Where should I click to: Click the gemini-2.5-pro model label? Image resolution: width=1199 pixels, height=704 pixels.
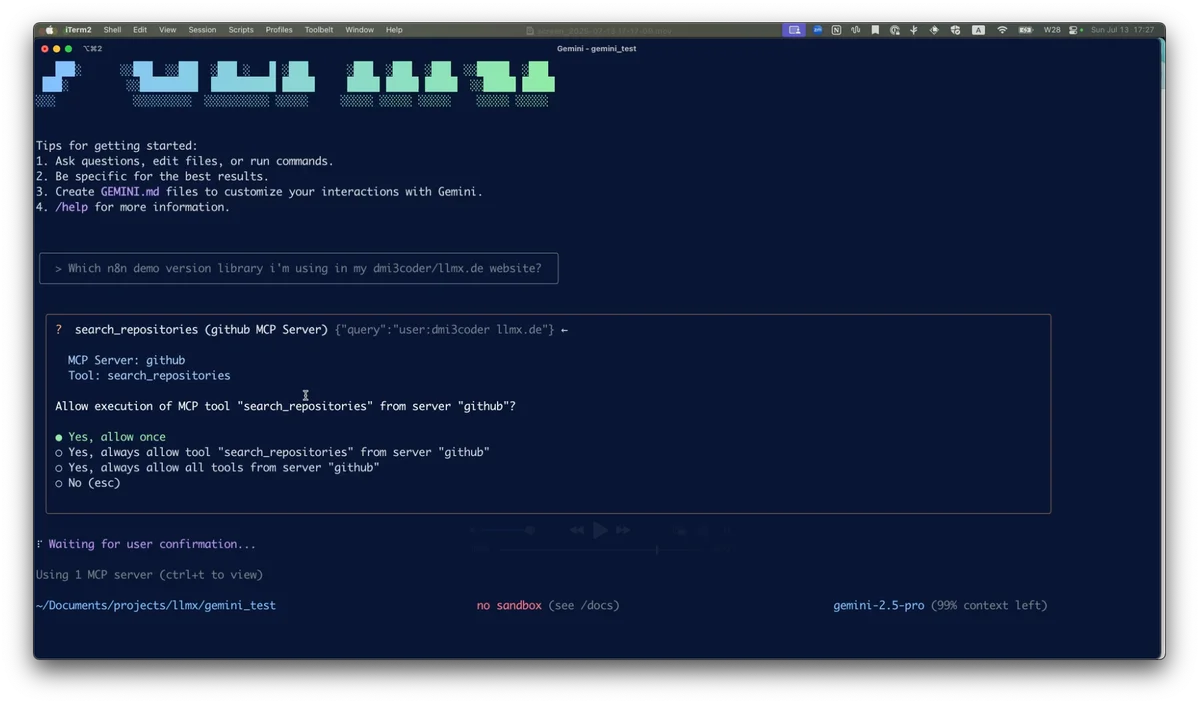[x=879, y=605]
